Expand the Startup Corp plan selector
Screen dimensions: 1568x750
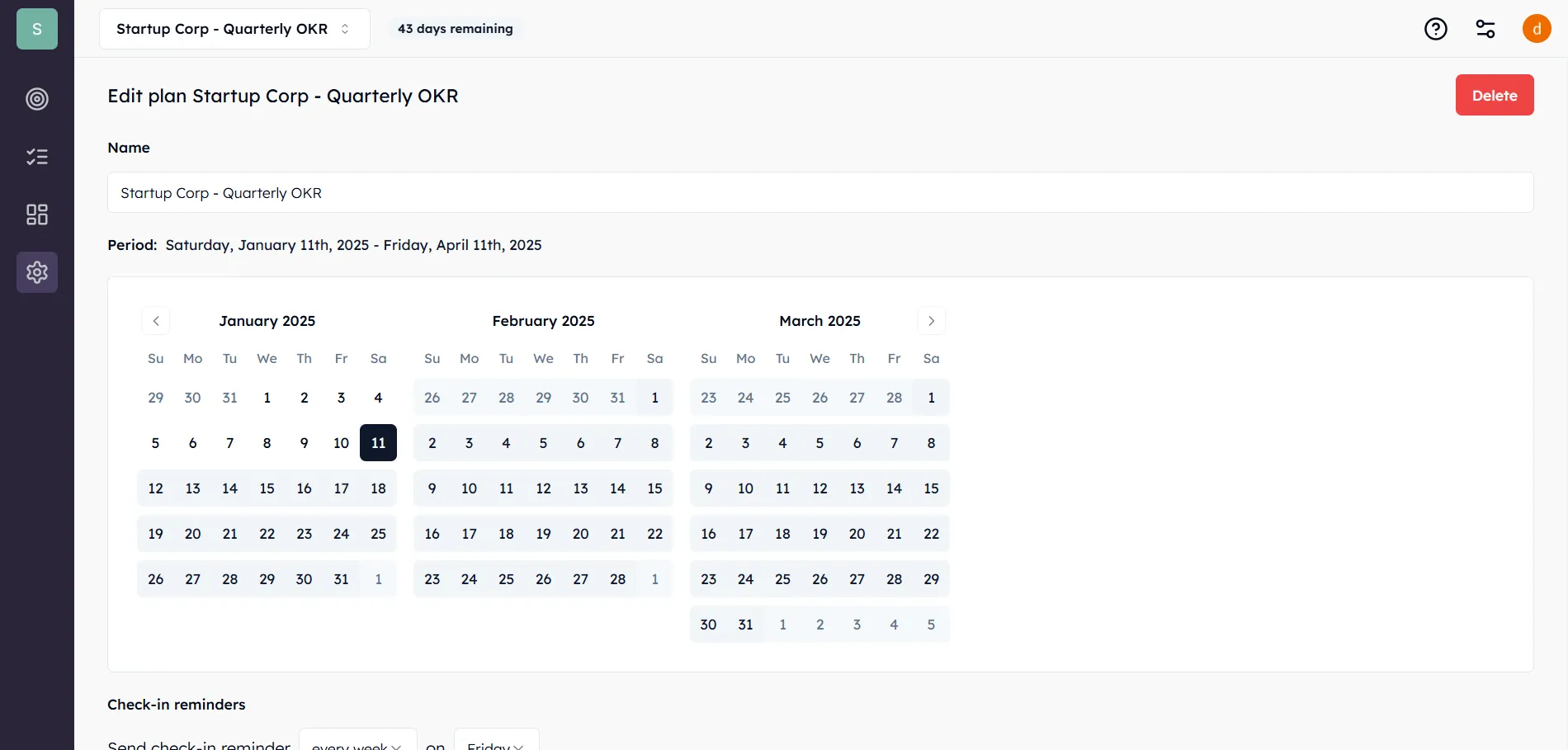[234, 28]
